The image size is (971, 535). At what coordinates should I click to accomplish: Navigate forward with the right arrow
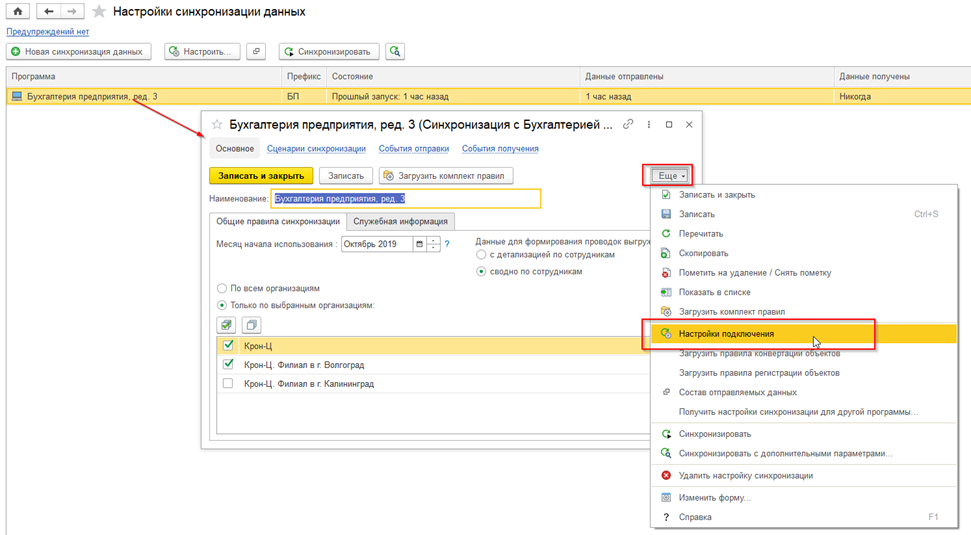(72, 11)
